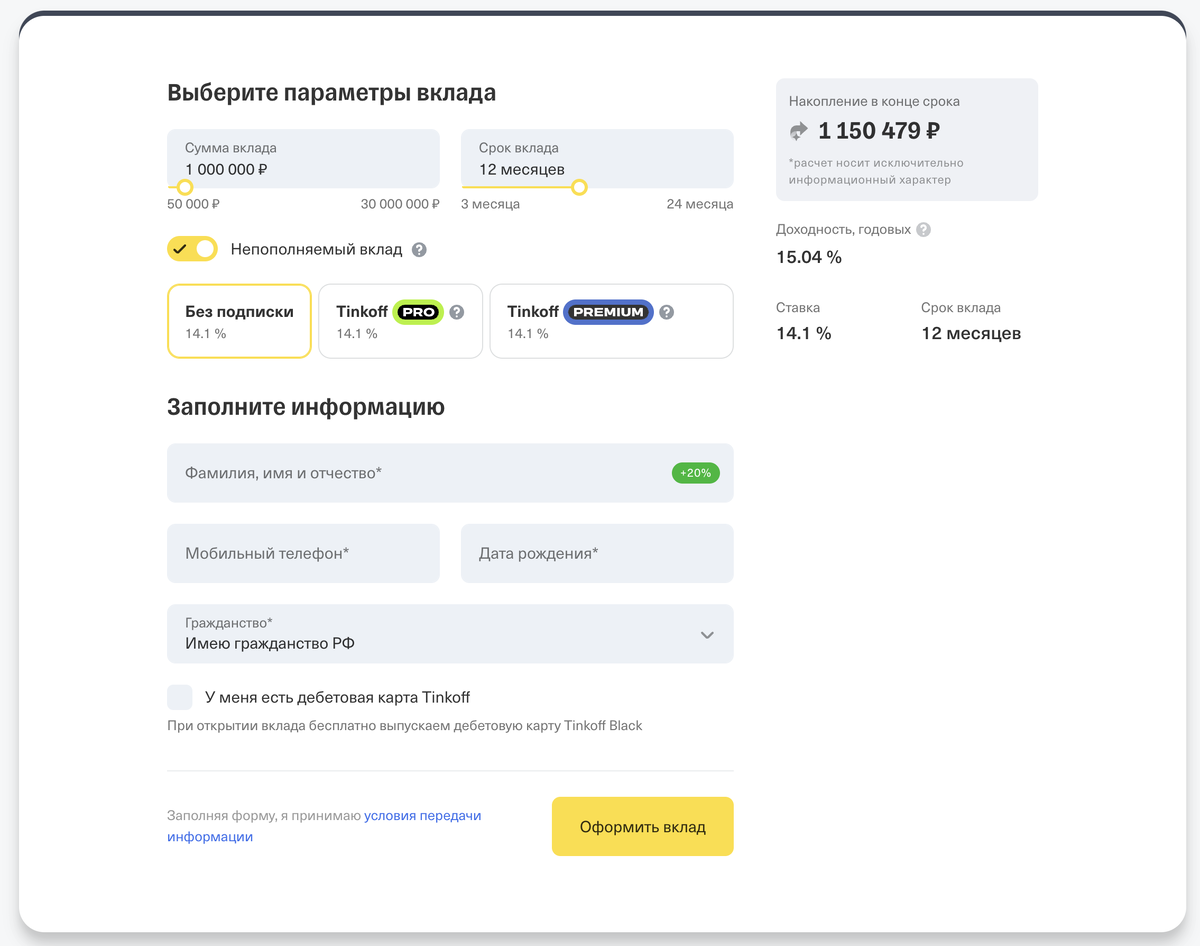This screenshot has height=946, width=1200.
Task: Open the условия передачи информации link
Action: pos(324,826)
